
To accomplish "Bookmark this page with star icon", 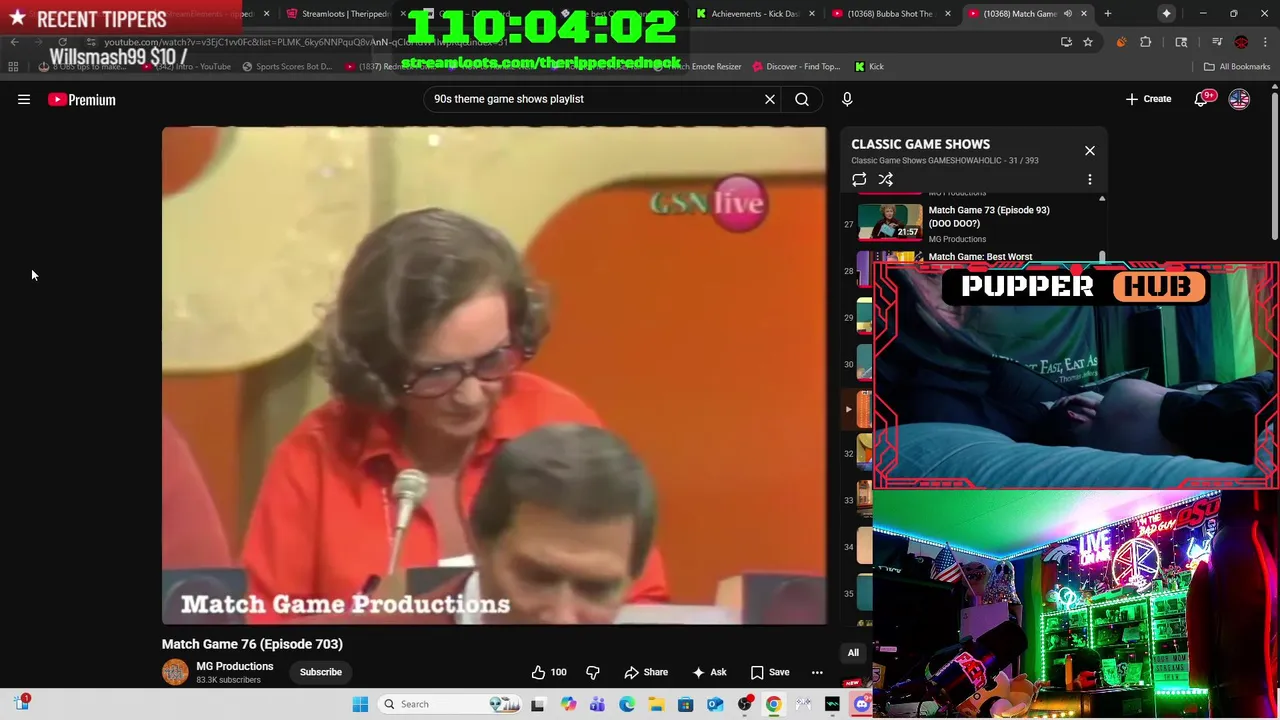I will pos(1088,42).
